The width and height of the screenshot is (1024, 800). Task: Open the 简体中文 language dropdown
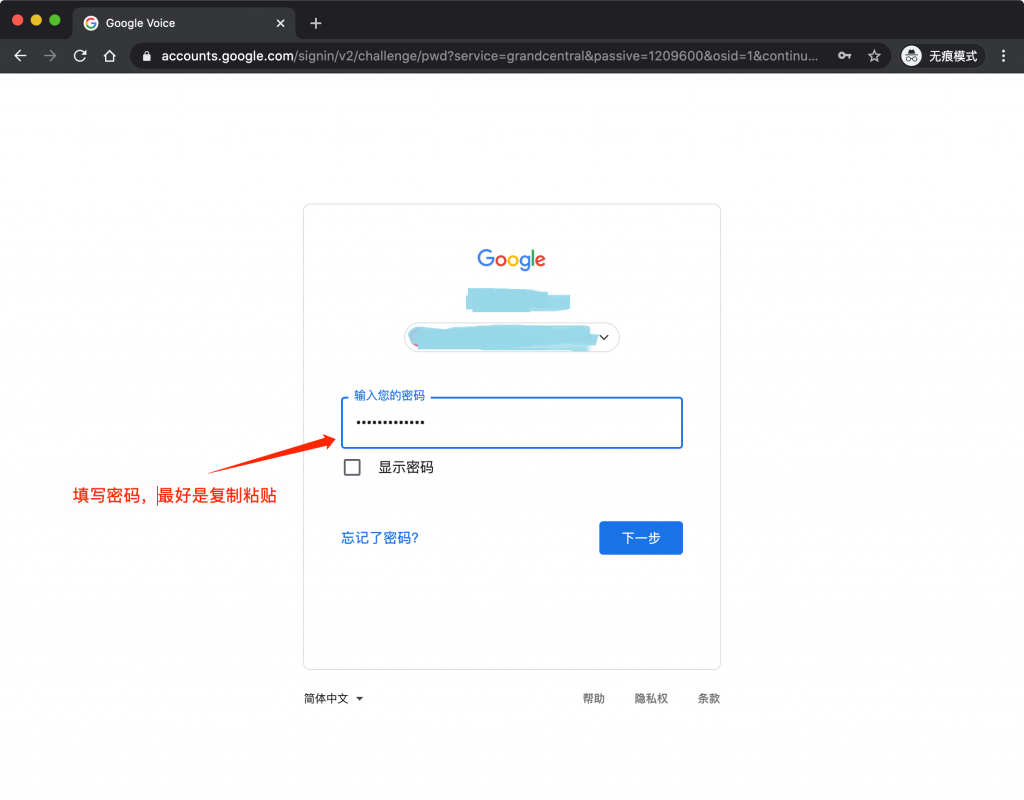click(334, 698)
